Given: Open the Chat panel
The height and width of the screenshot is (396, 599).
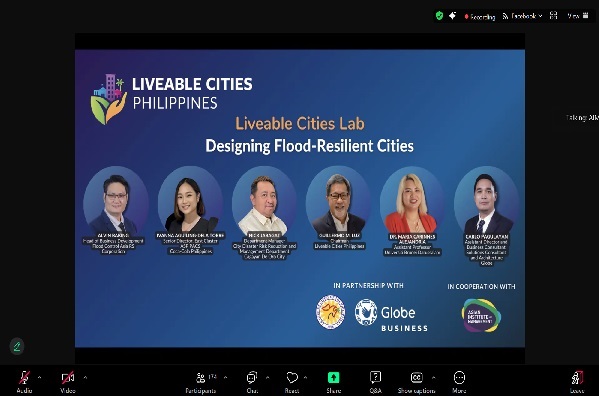Looking at the screenshot, I should (252, 381).
